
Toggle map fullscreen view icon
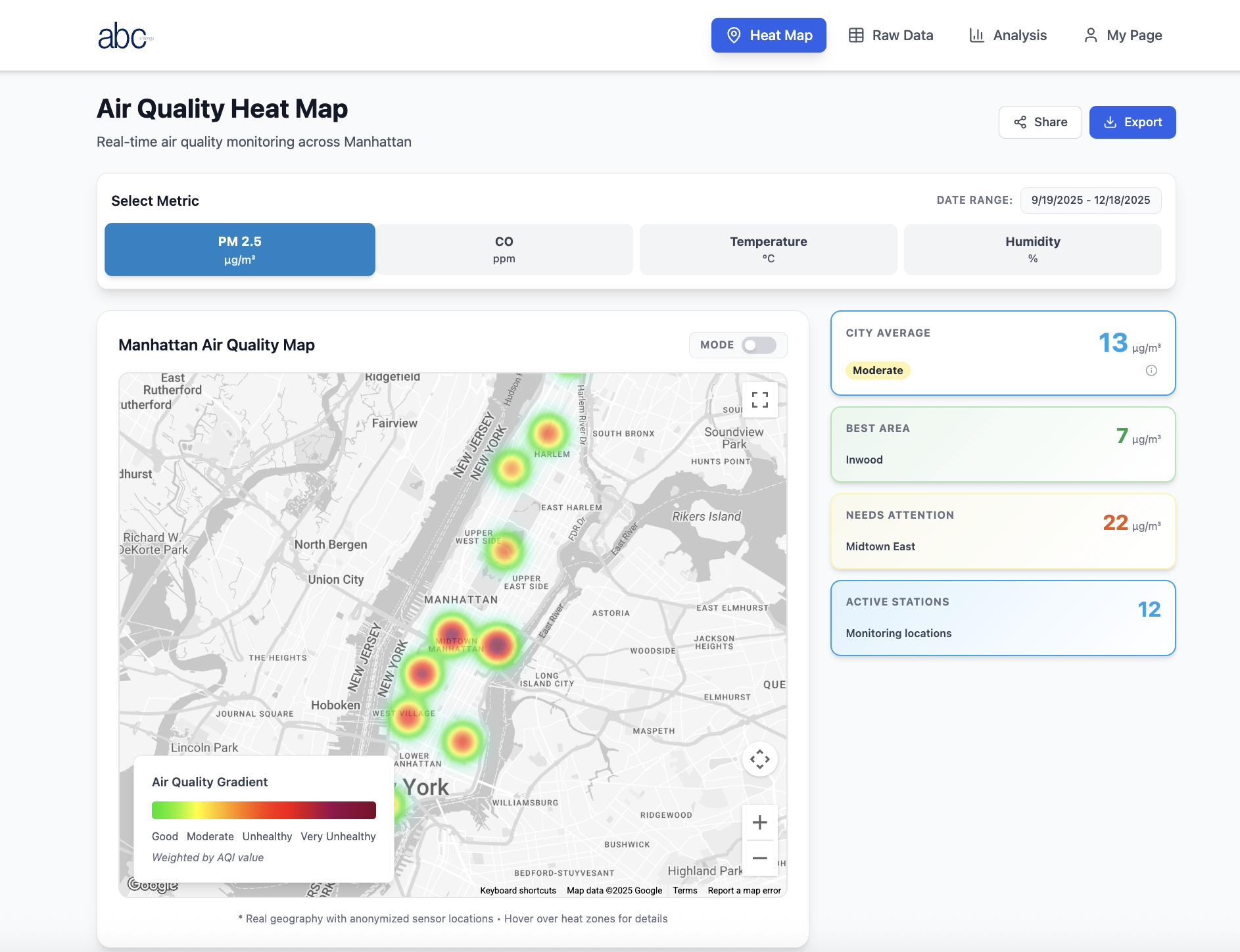(759, 400)
